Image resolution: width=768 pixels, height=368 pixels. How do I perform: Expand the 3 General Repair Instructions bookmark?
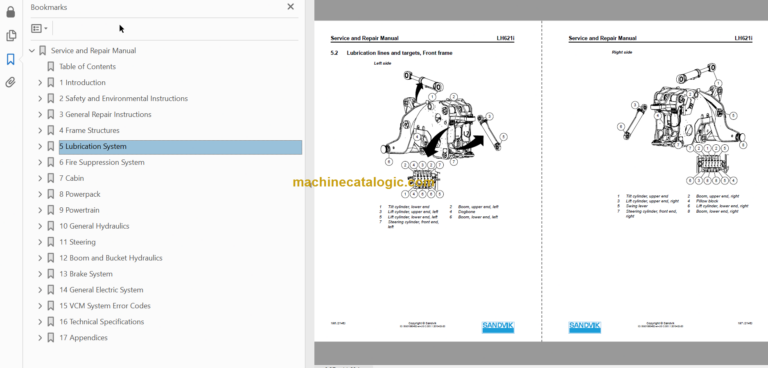(40, 114)
